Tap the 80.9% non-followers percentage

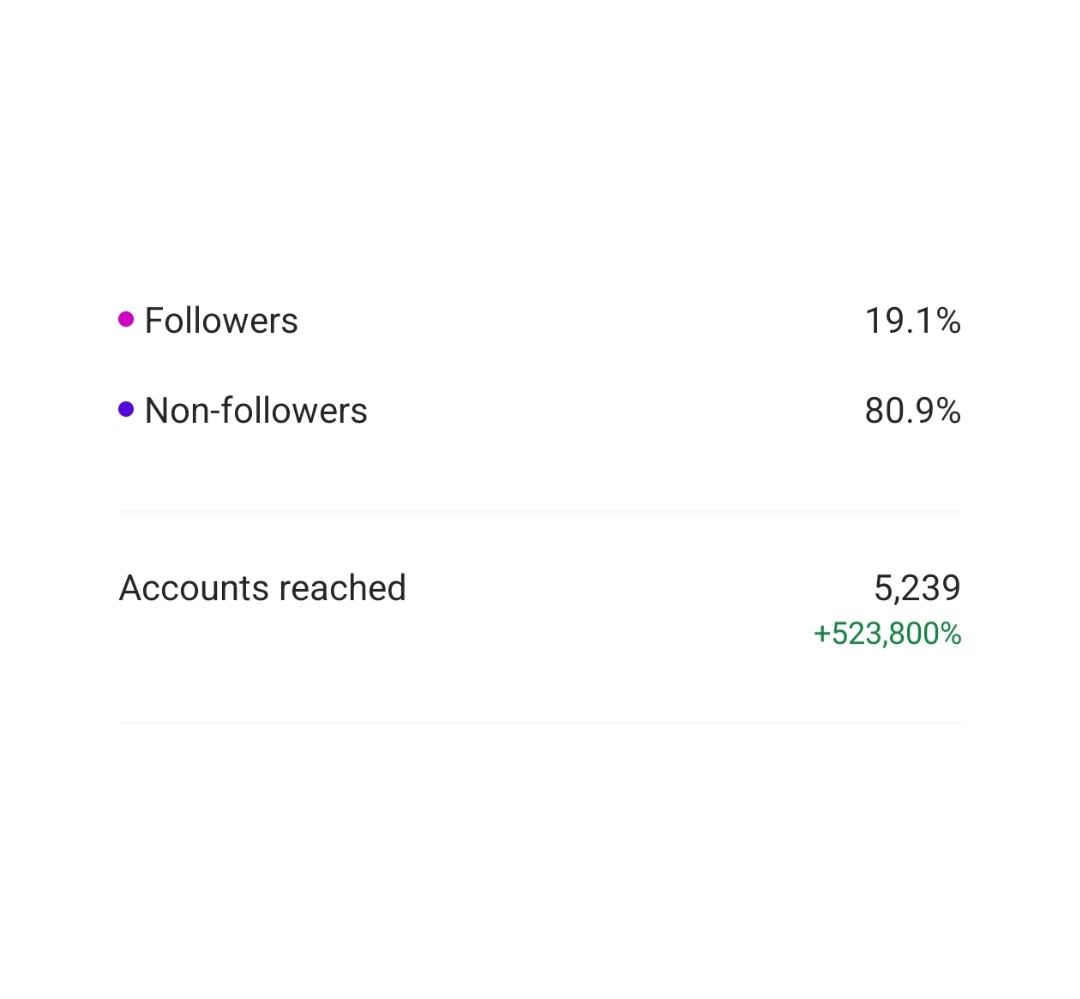coord(912,411)
